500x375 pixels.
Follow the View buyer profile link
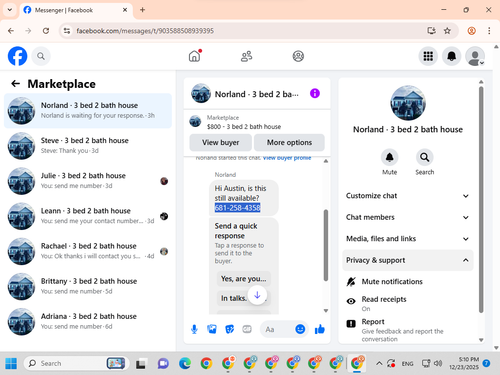point(287,158)
